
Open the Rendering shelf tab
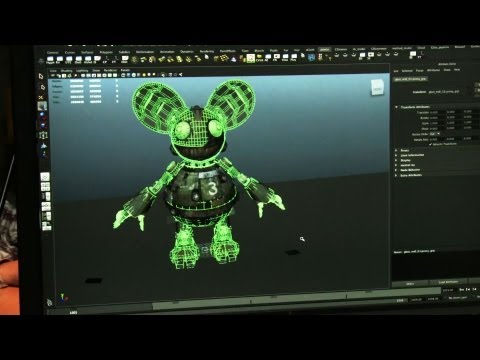coord(207,51)
